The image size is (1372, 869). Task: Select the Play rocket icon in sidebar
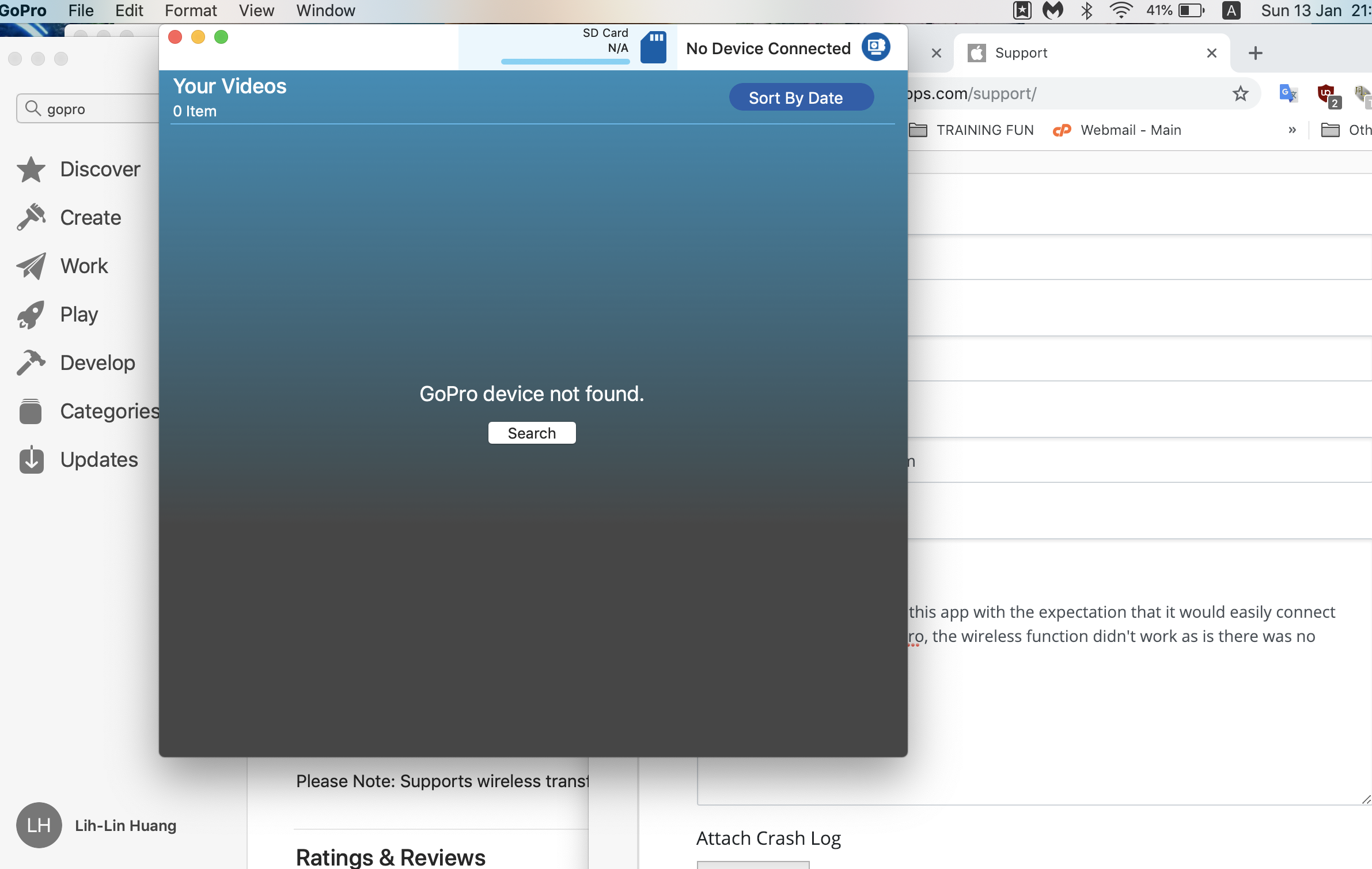click(31, 315)
